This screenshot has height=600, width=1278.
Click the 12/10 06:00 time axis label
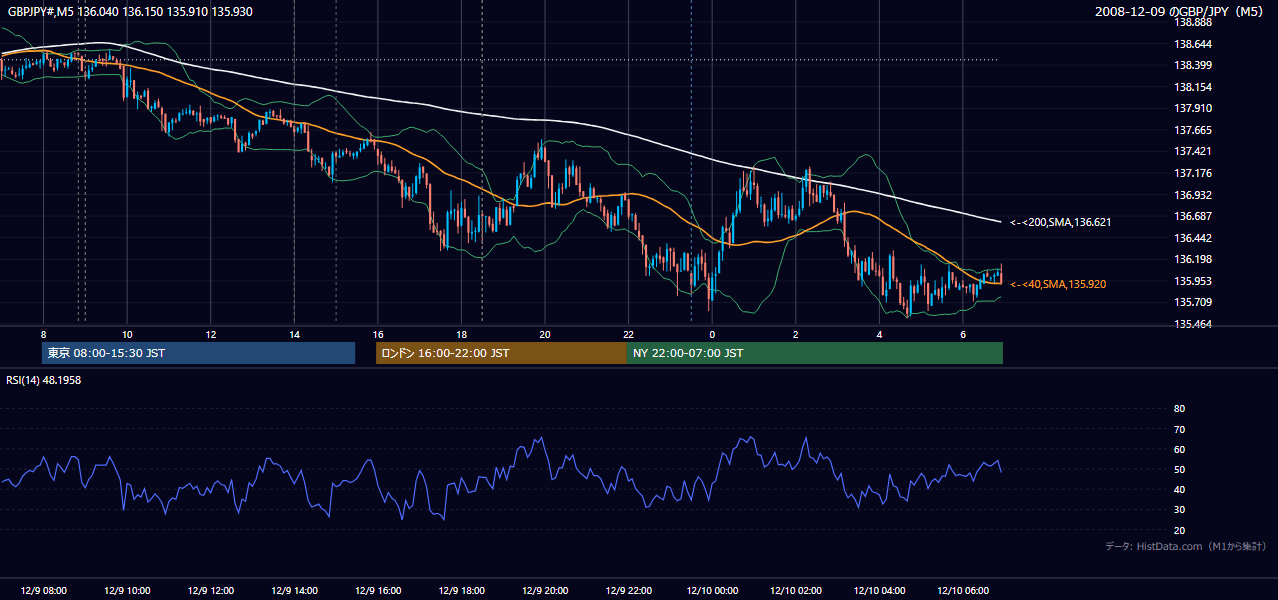coord(963,591)
